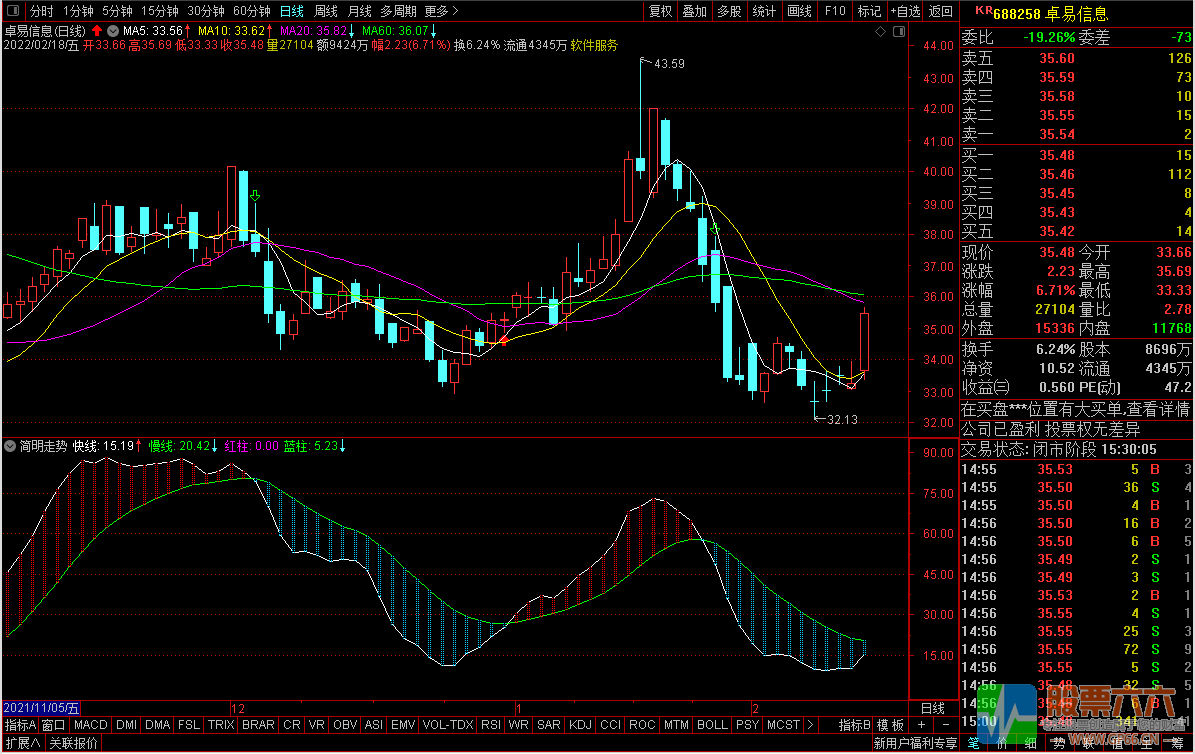Select the ASI indicator tab

click(373, 725)
